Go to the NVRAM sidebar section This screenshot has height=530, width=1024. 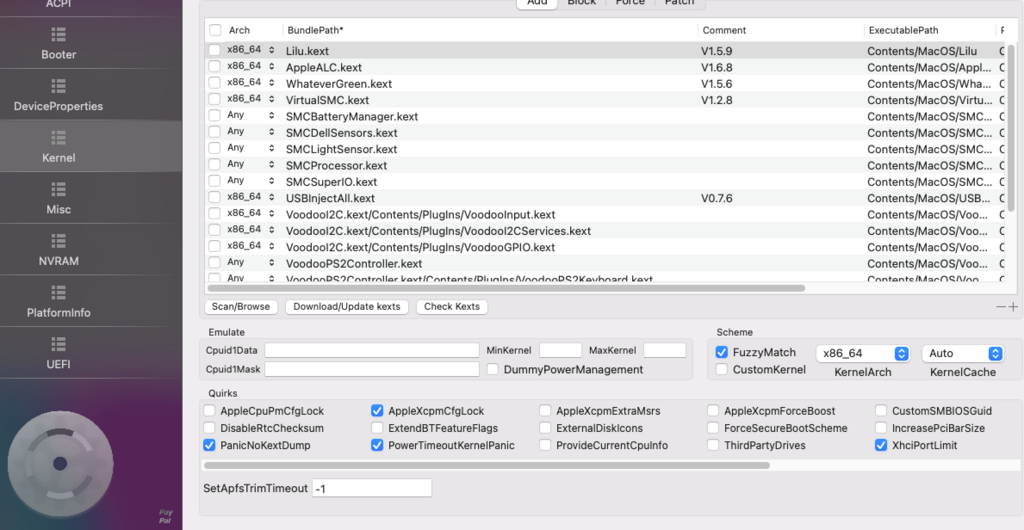[58, 250]
